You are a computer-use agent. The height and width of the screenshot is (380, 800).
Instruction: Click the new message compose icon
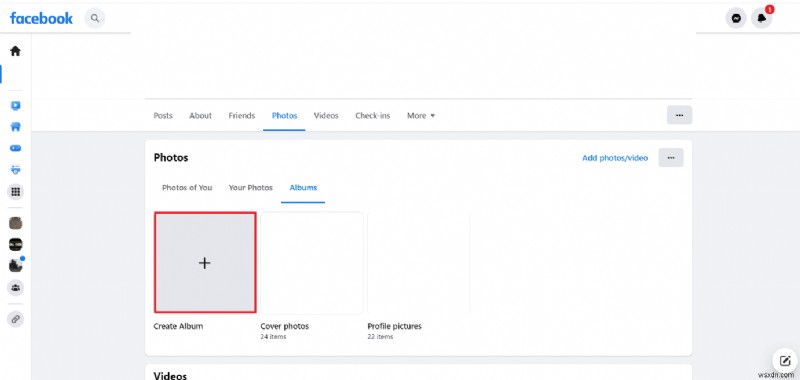coord(785,361)
